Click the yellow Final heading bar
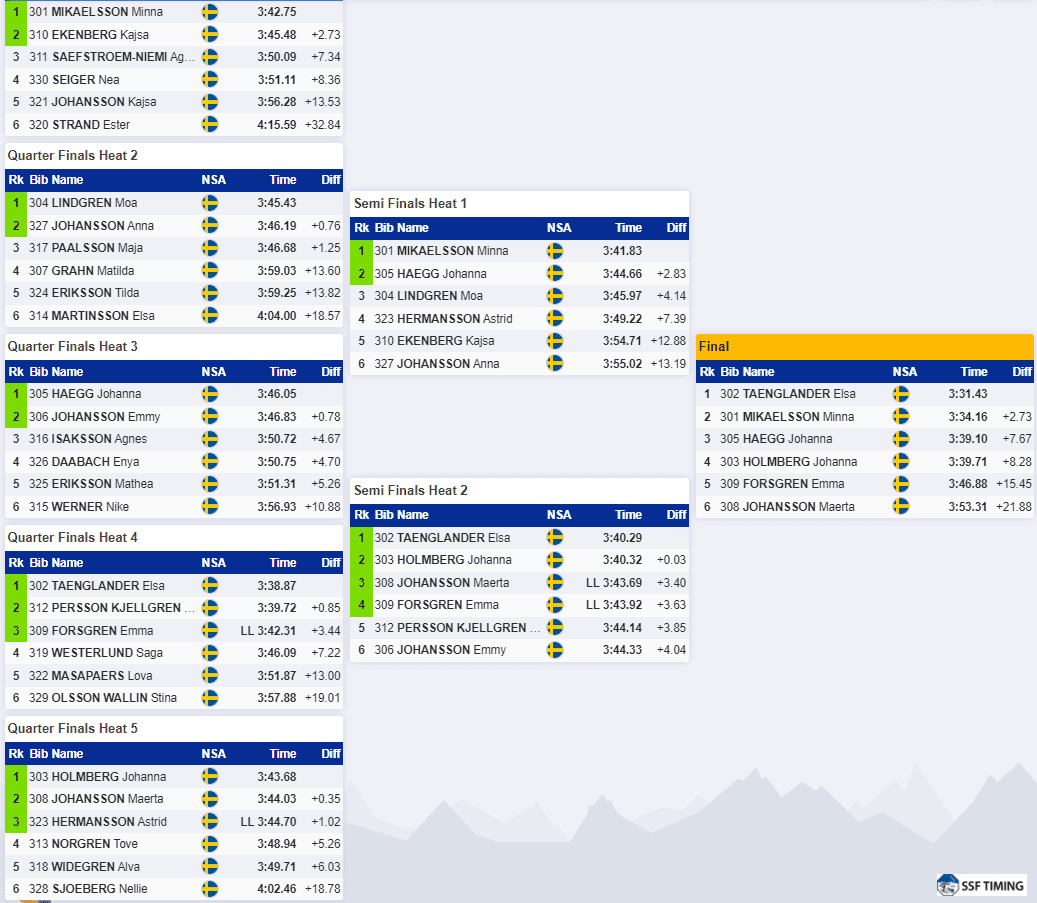This screenshot has width=1037, height=903. click(864, 347)
